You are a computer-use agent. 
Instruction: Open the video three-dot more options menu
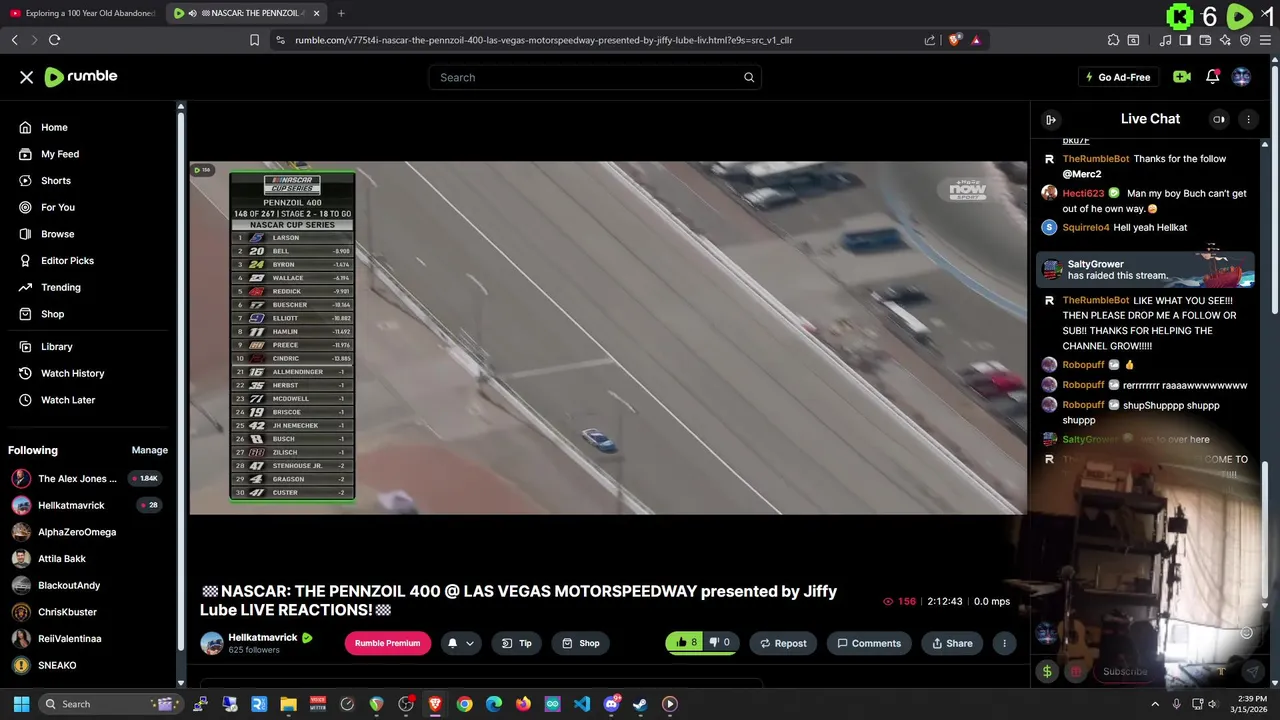pyautogui.click(x=1004, y=643)
